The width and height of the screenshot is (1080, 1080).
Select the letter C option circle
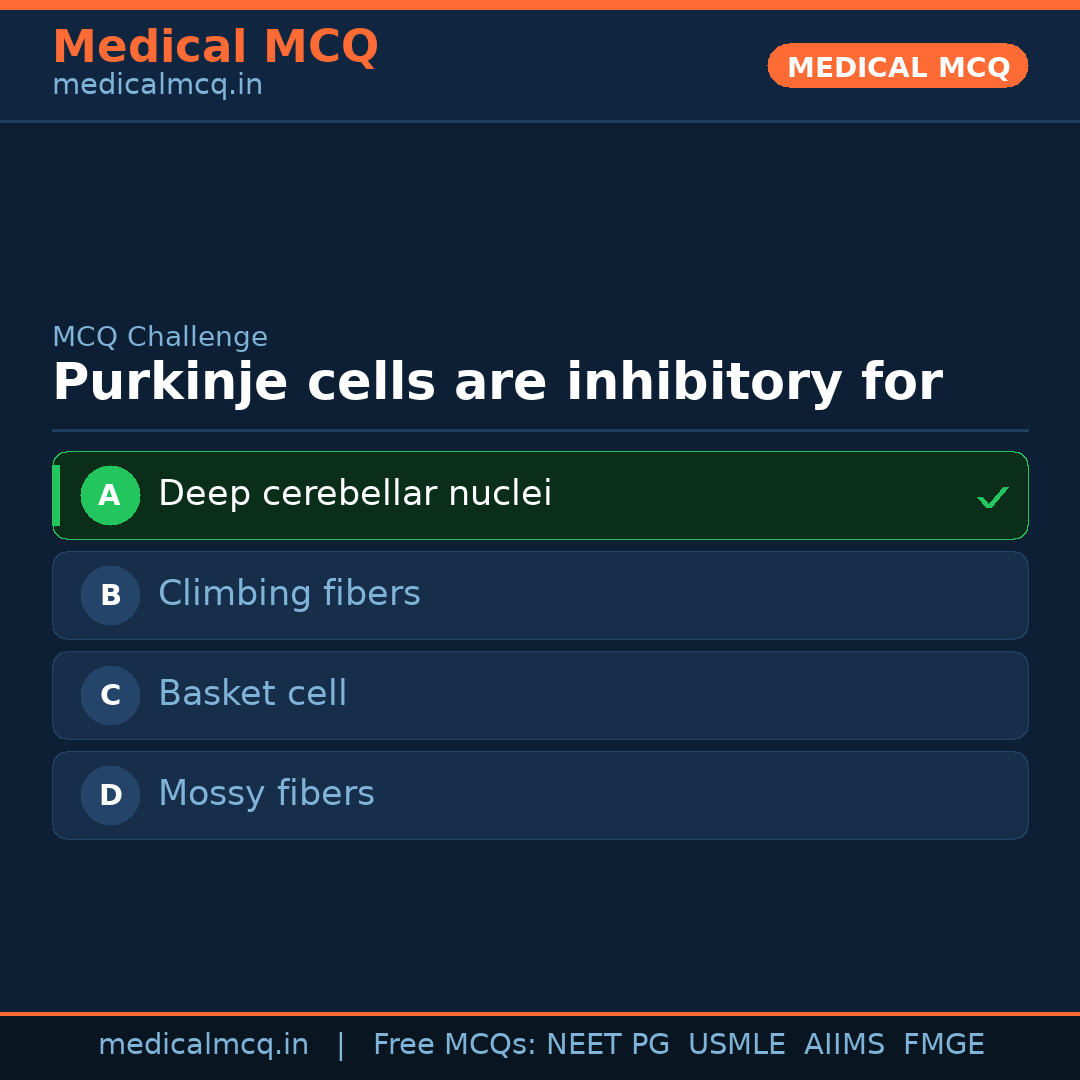pos(110,696)
